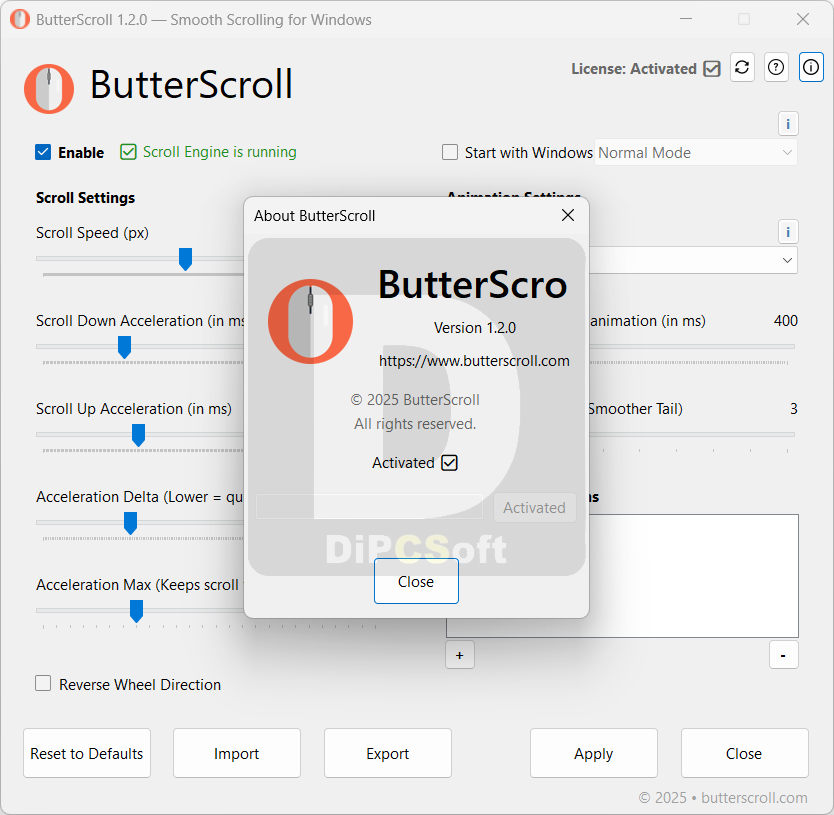Click the license key input field
The image size is (834, 815).
369,507
